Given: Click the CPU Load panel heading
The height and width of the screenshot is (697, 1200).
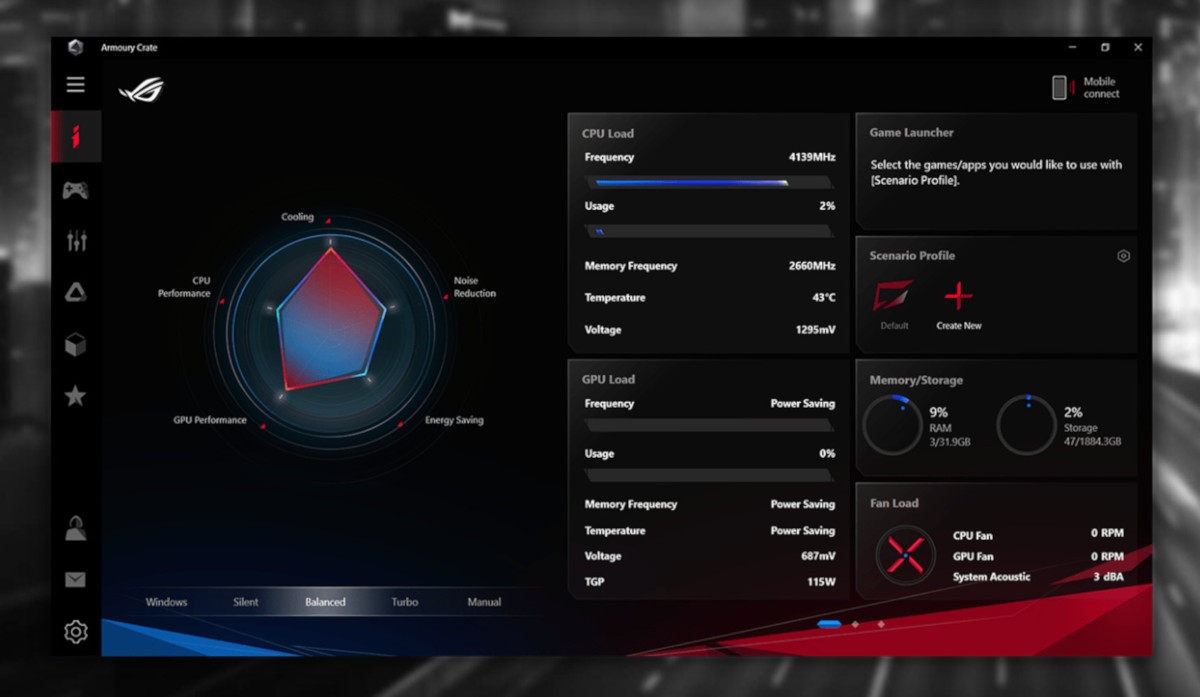Looking at the screenshot, I should (608, 133).
